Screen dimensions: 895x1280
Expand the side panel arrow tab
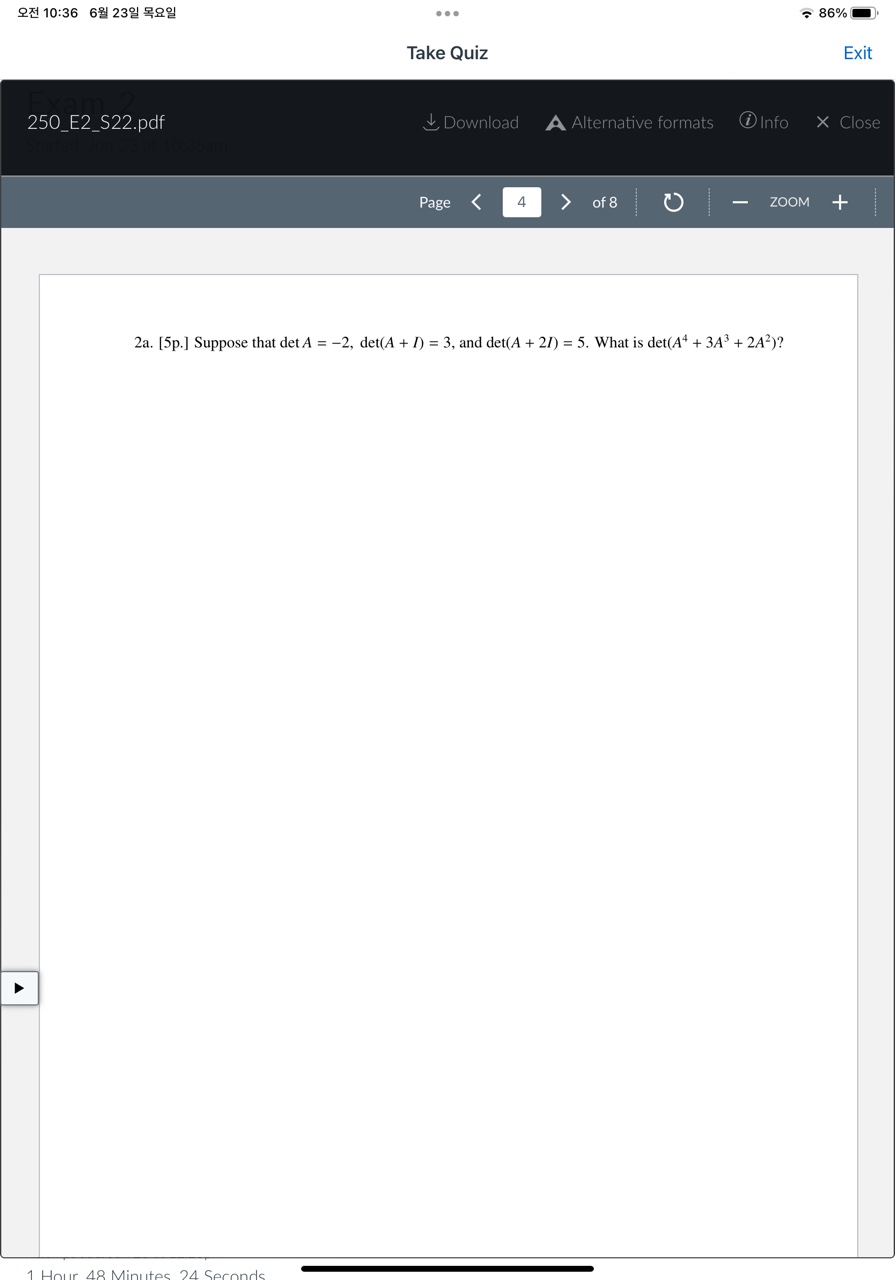(x=19, y=988)
